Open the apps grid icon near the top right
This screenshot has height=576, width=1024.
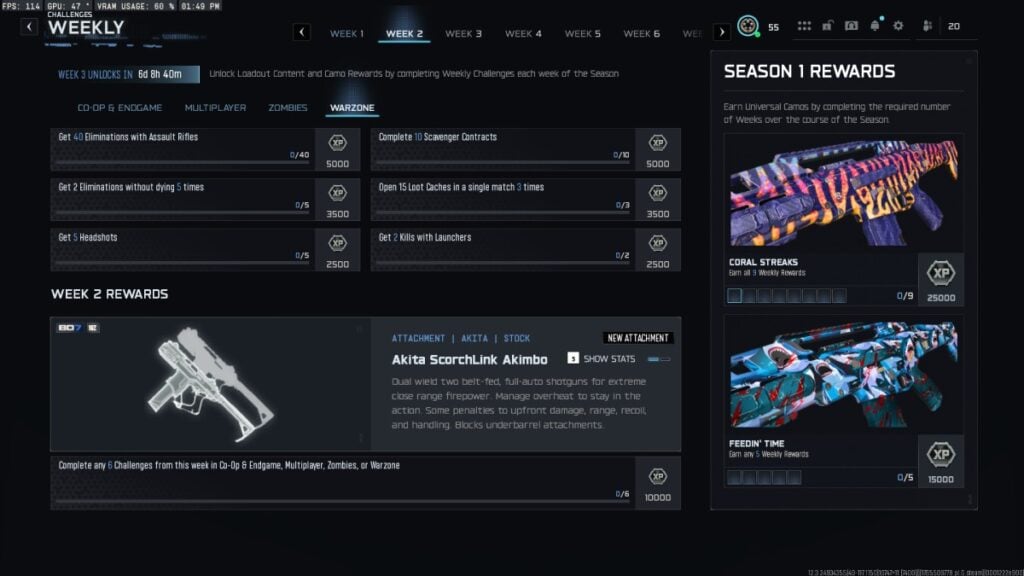(805, 27)
